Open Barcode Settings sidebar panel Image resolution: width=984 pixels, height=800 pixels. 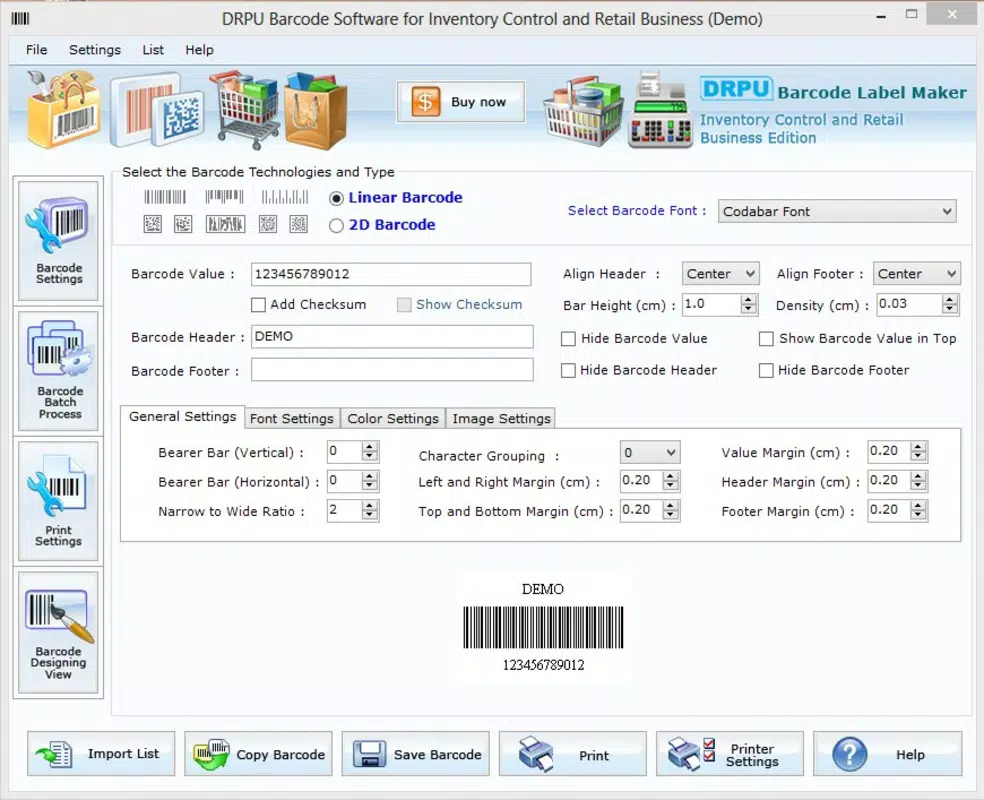(x=58, y=240)
